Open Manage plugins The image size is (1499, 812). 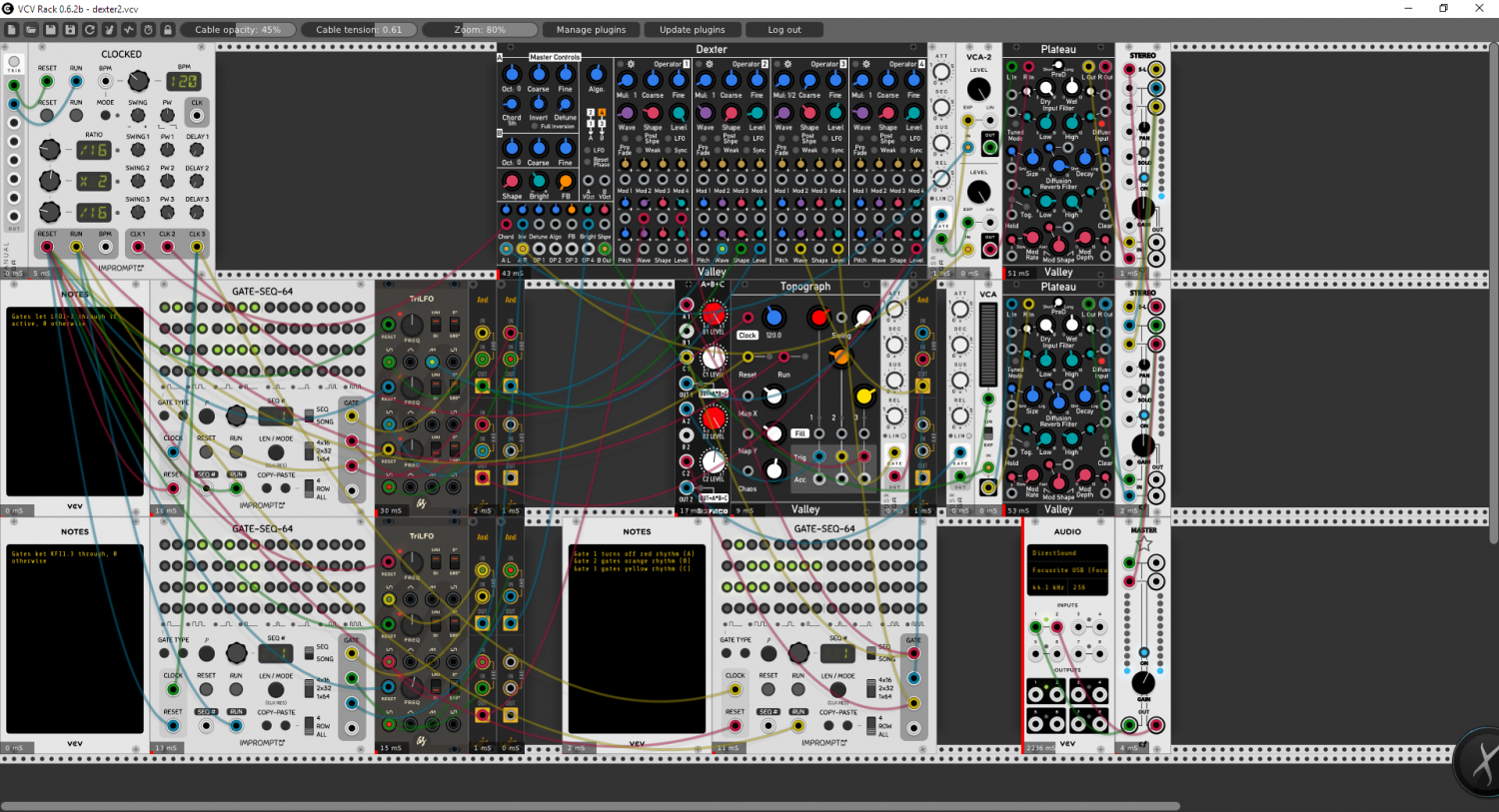[591, 30]
